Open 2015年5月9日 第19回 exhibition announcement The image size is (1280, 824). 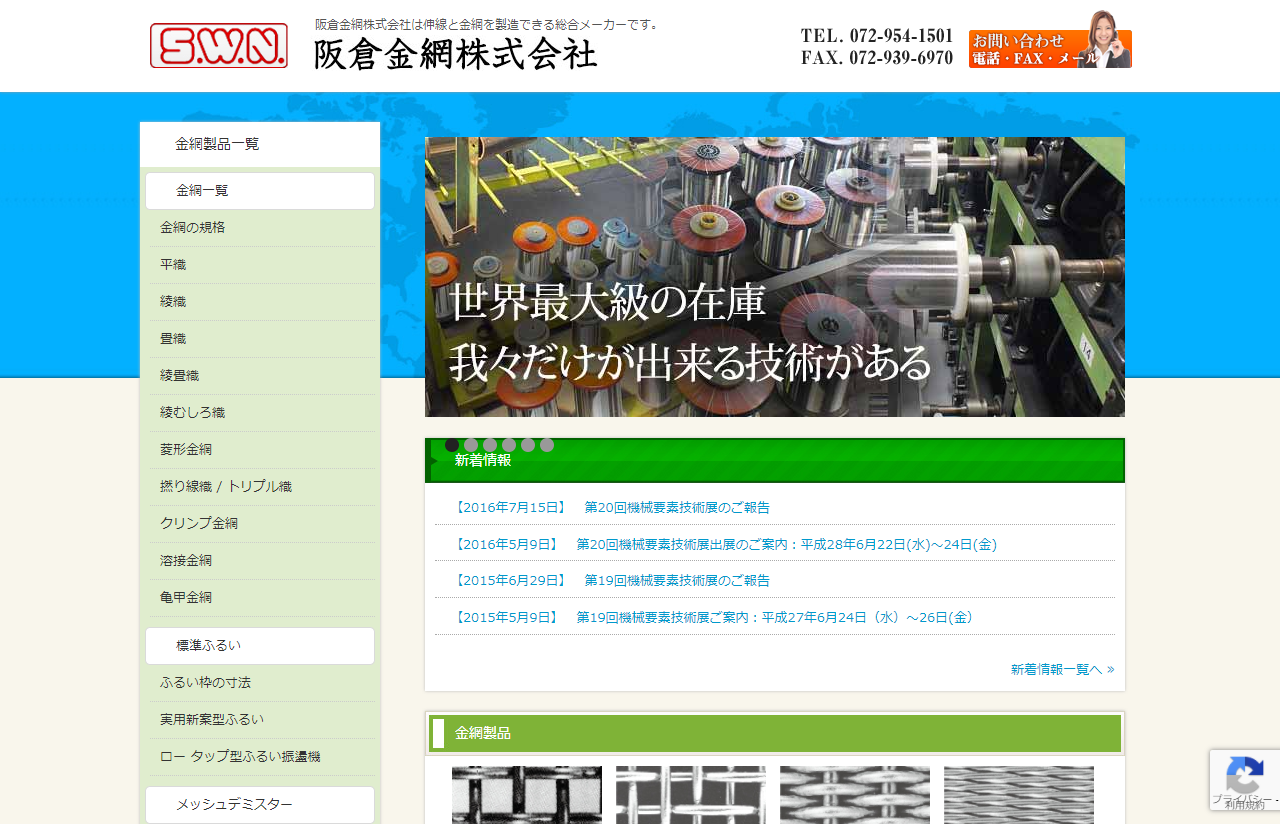click(x=713, y=618)
